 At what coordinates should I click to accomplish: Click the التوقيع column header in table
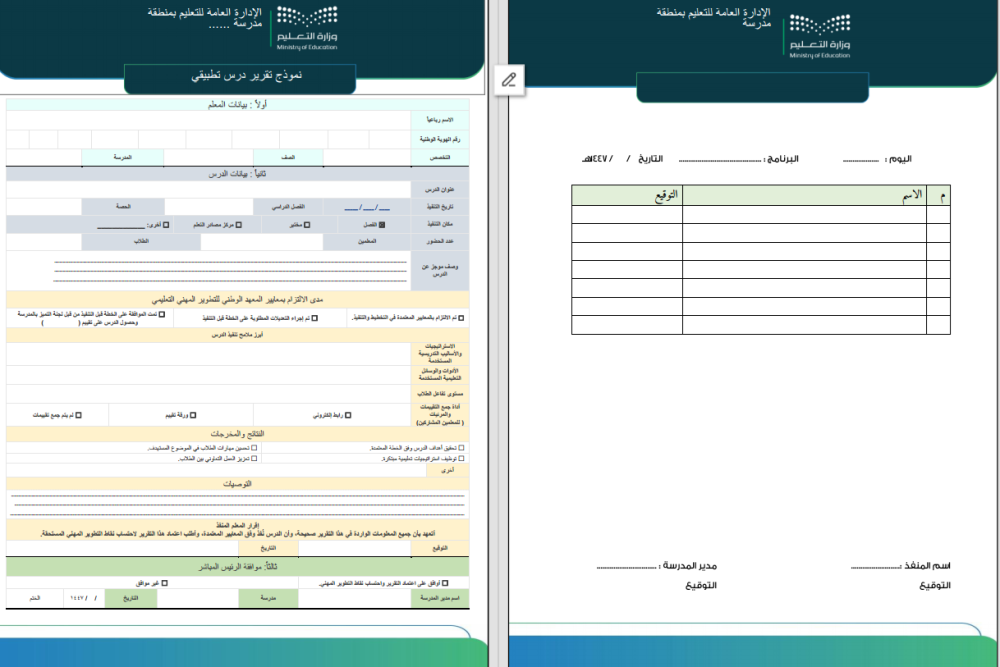627,195
